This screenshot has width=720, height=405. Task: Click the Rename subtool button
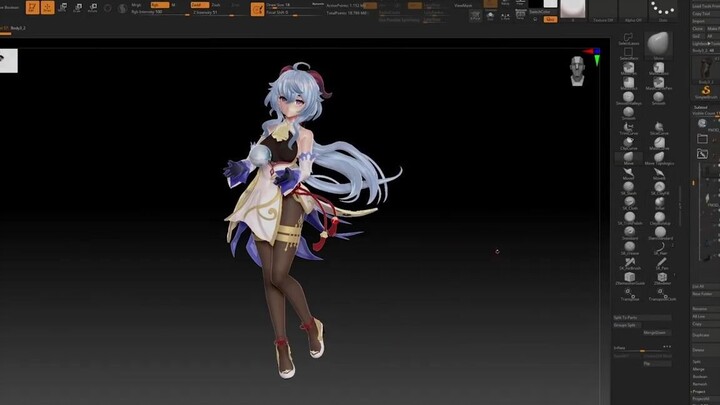(706, 309)
